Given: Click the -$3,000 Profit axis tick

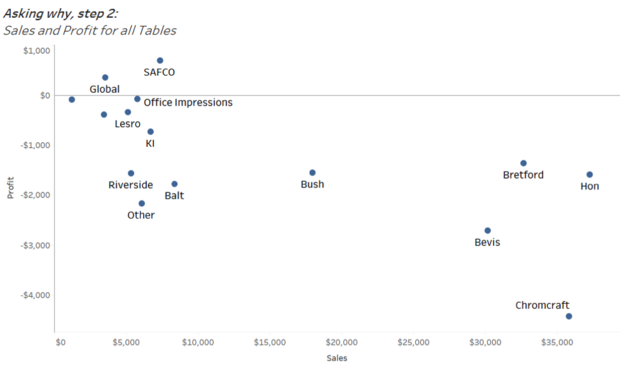Looking at the screenshot, I should coord(36,245).
